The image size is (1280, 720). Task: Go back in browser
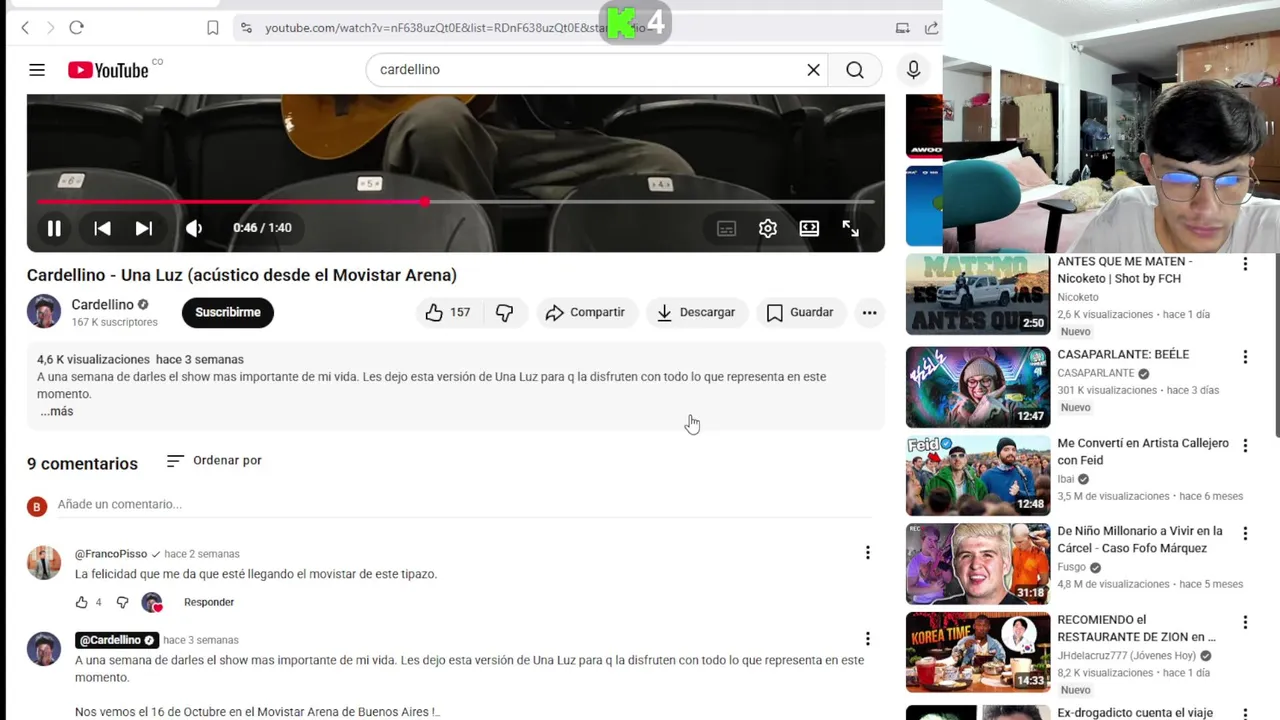[25, 28]
